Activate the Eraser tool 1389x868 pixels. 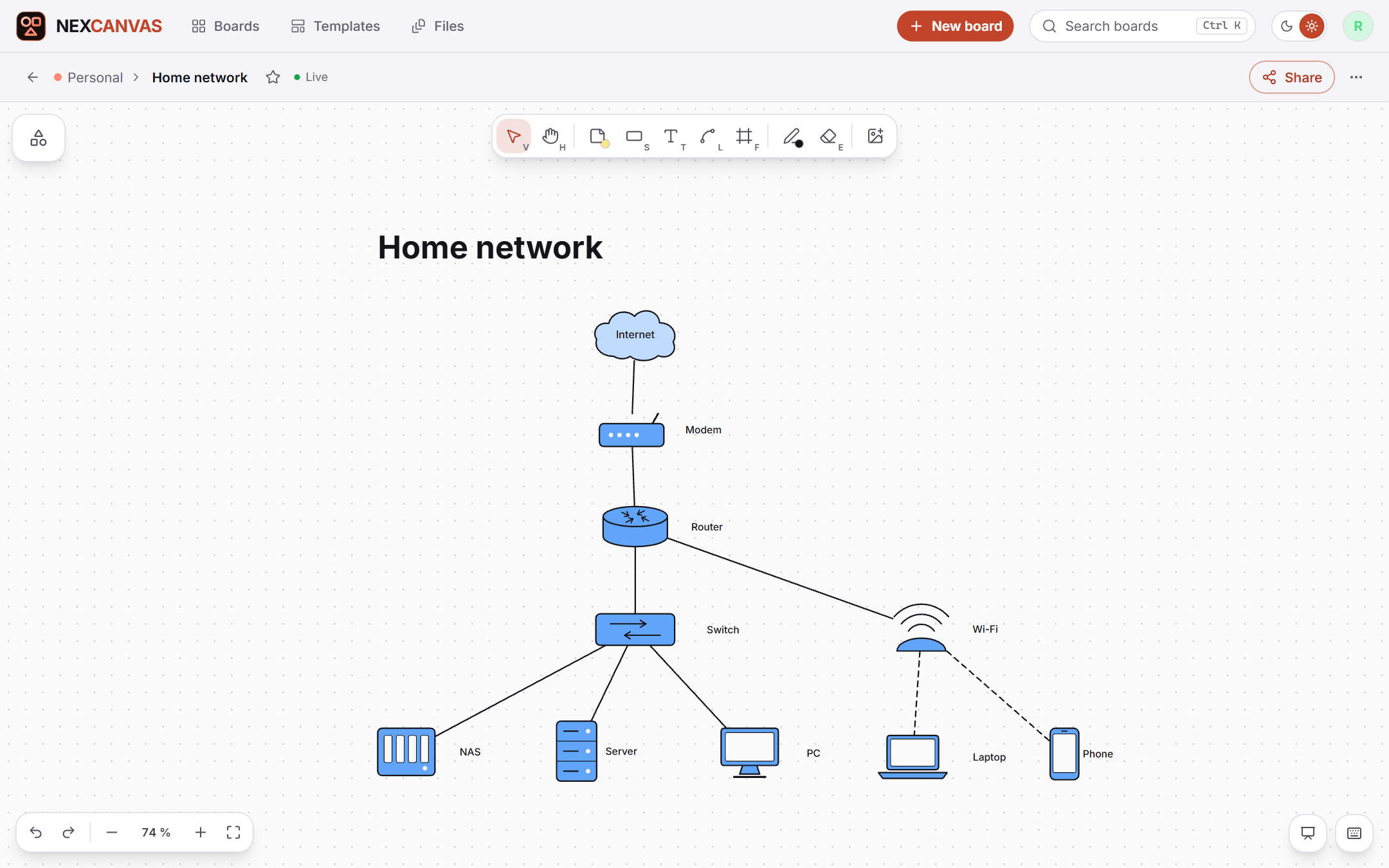[830, 136]
